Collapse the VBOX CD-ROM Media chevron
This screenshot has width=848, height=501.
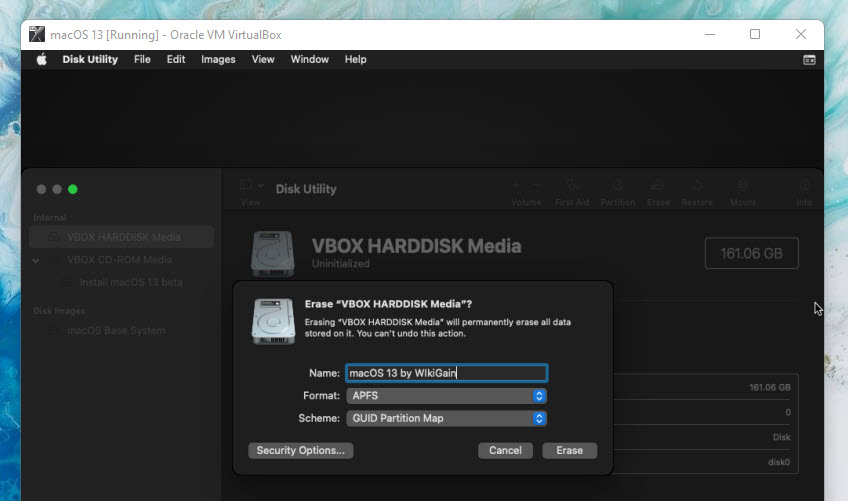tap(36, 260)
